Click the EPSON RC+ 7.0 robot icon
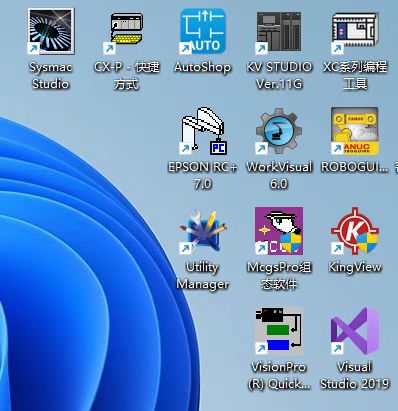Screen dimensions: 398x411 coord(203,131)
